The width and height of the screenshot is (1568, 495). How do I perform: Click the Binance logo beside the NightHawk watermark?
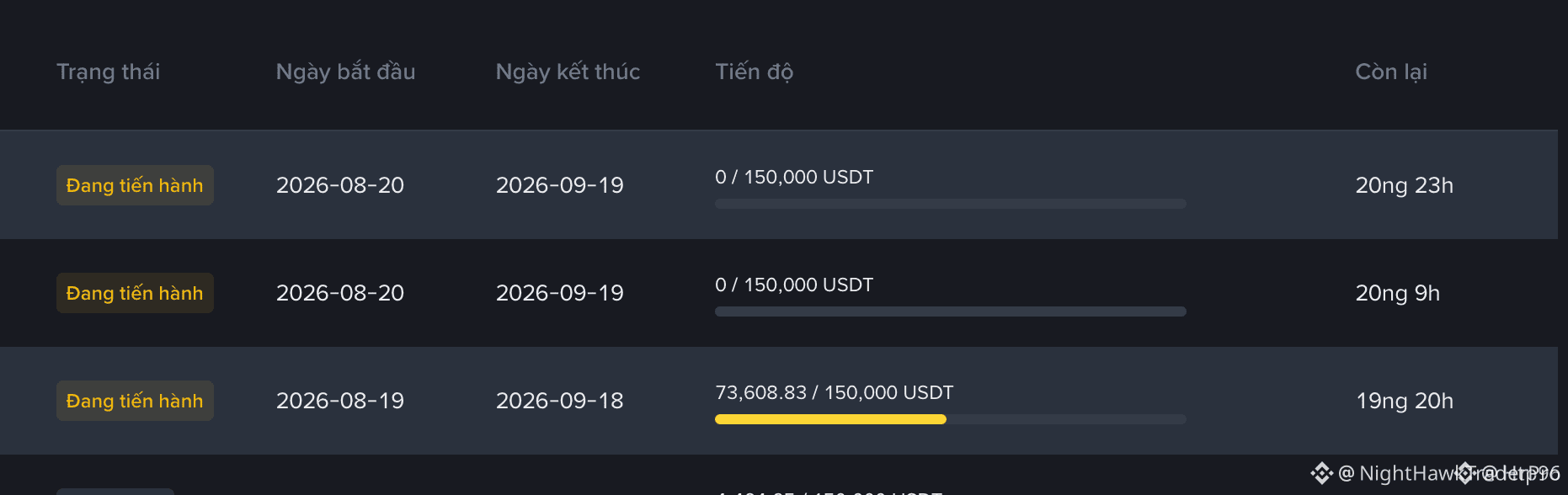[x=1322, y=473]
